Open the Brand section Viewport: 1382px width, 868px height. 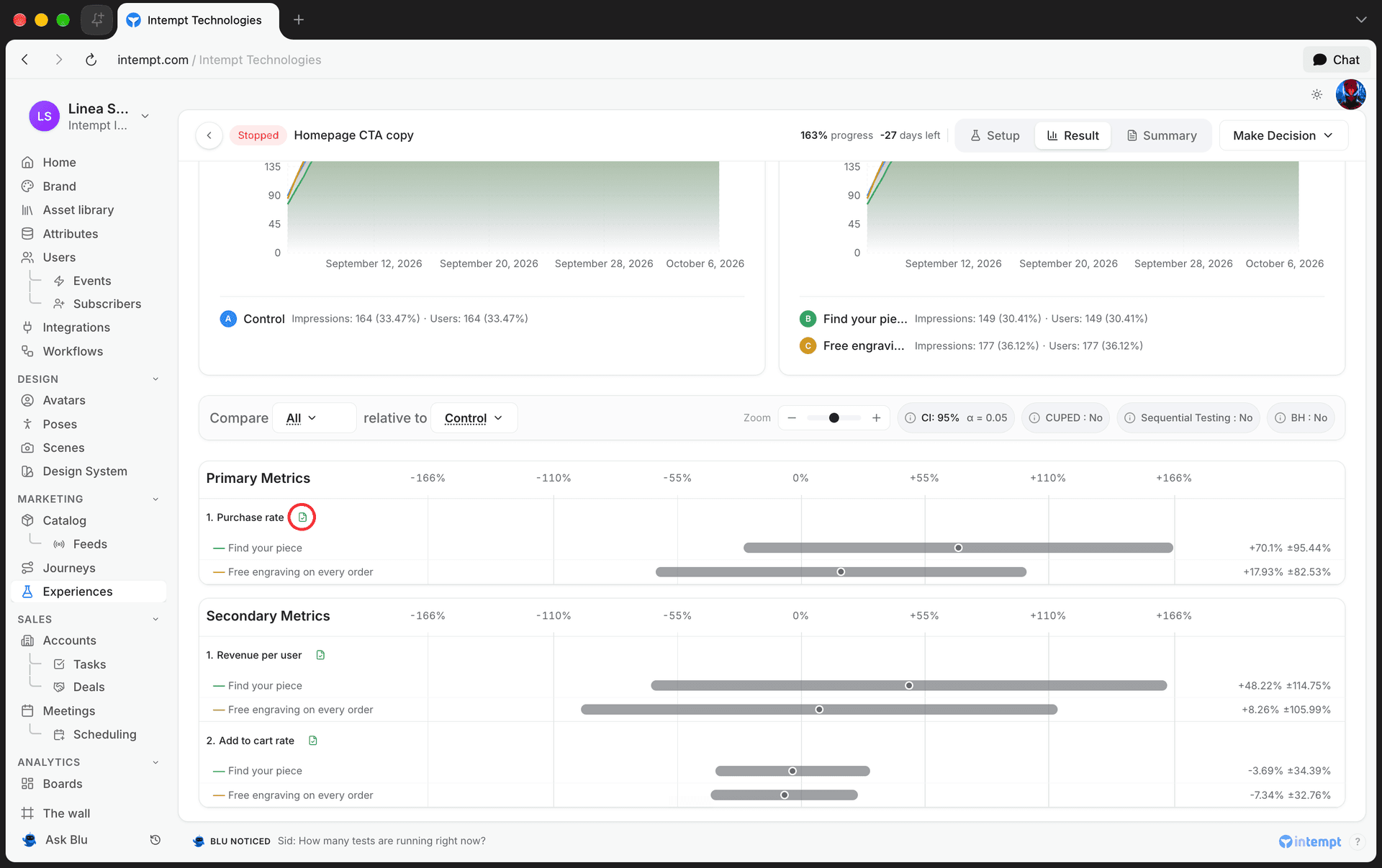click(89, 186)
